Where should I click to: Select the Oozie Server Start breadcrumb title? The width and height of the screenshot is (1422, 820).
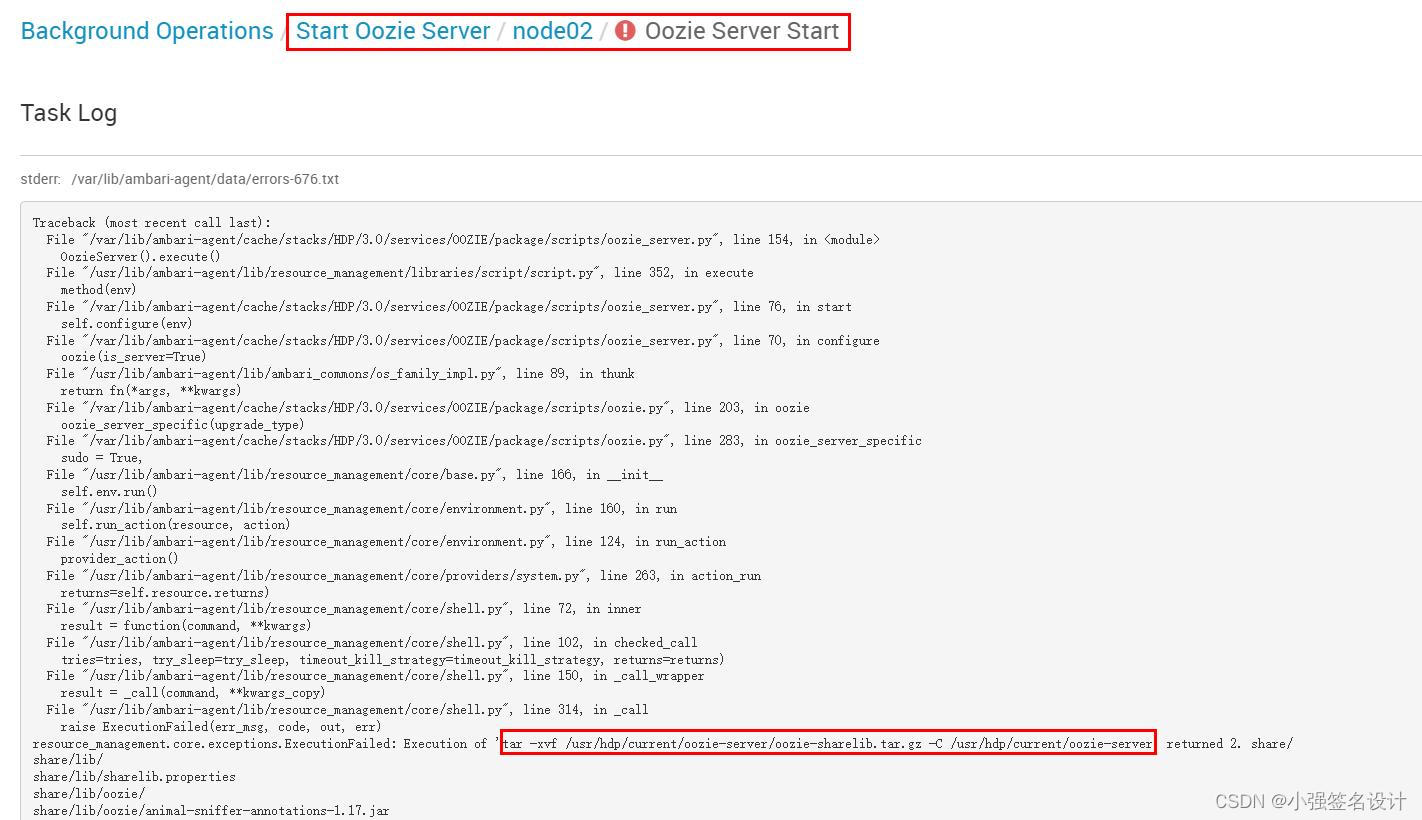coord(742,31)
